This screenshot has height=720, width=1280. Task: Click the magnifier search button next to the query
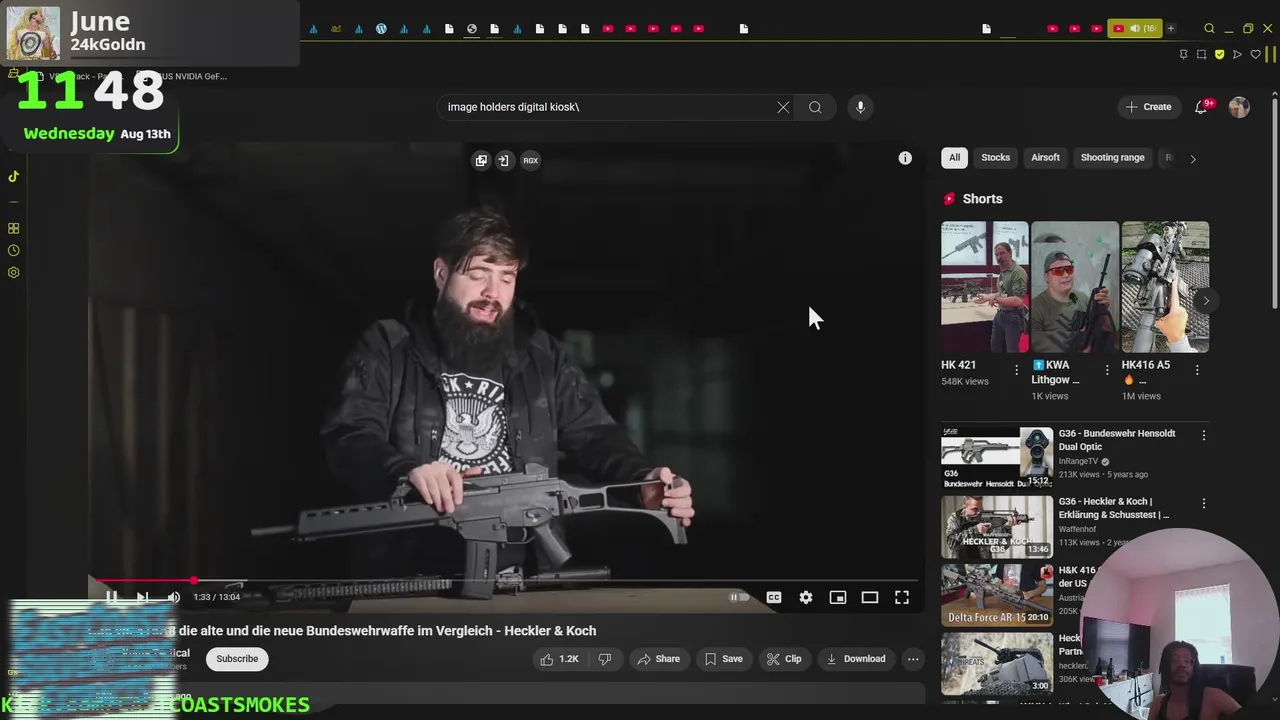click(x=815, y=107)
